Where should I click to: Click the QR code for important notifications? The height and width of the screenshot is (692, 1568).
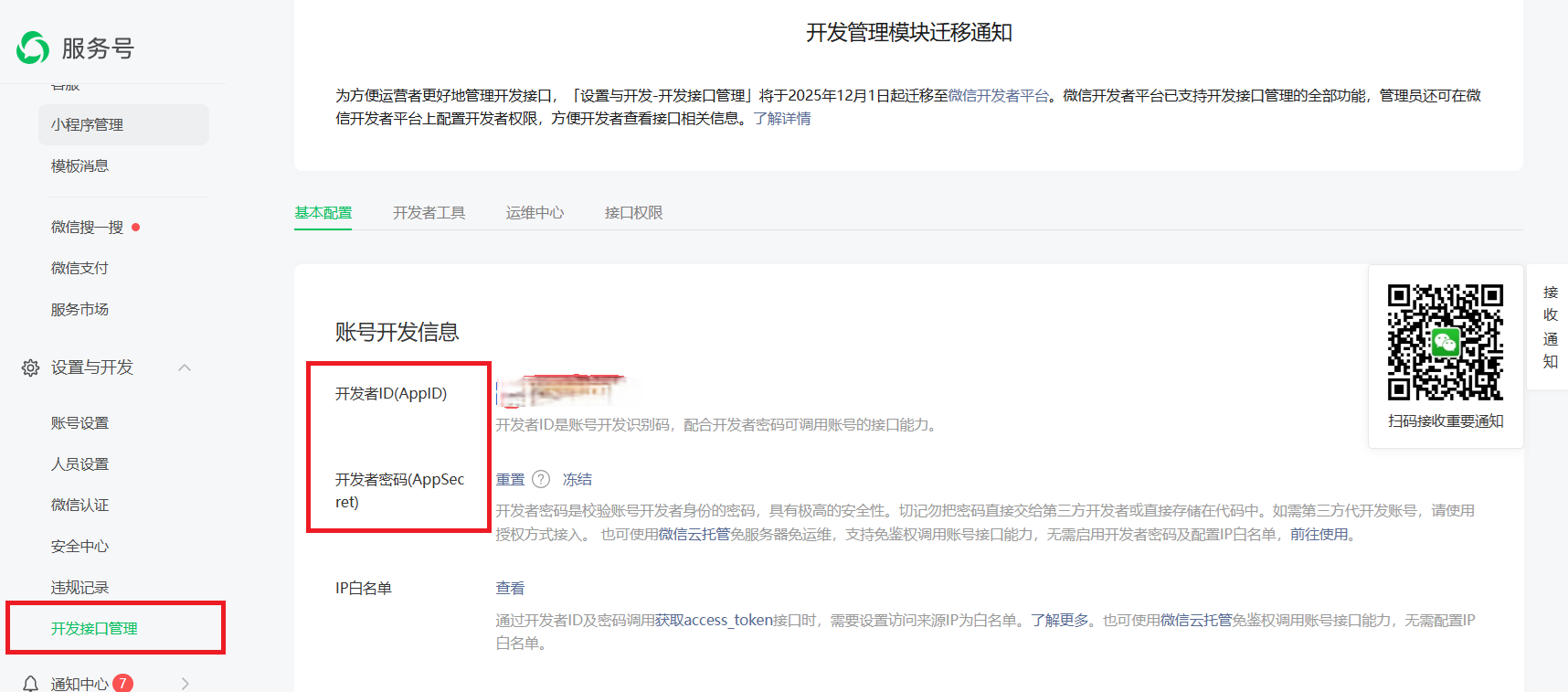coord(1445,342)
